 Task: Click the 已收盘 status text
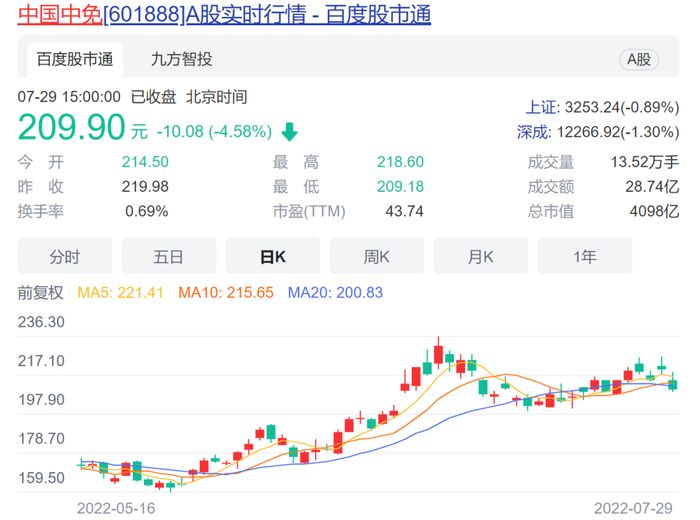[x=154, y=97]
